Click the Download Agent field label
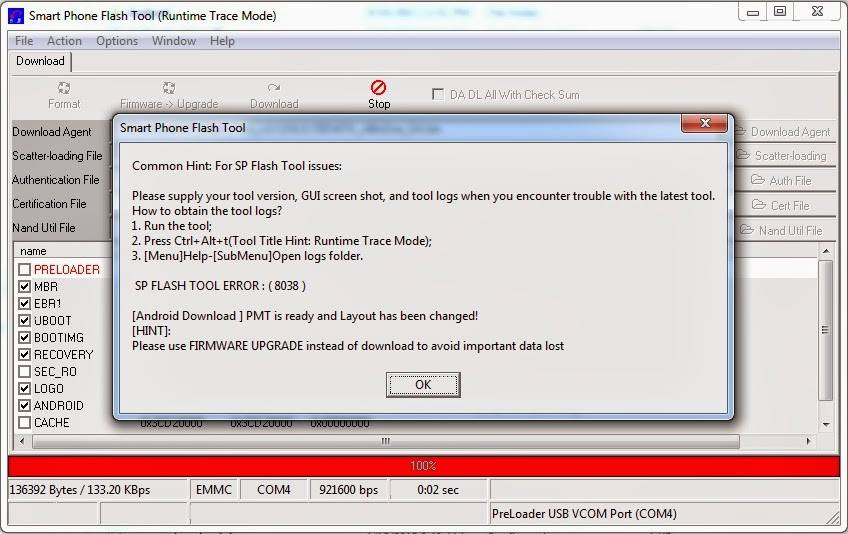848x534 pixels. (52, 132)
